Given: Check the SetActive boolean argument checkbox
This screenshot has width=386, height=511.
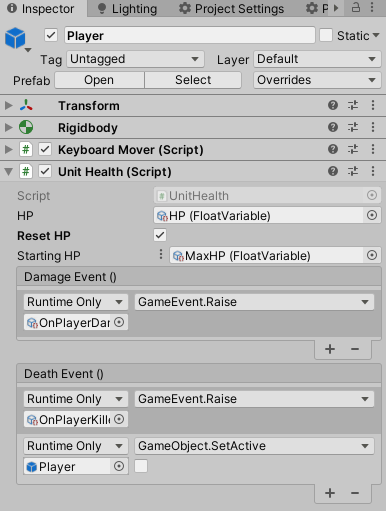Looking at the screenshot, I should 141,466.
